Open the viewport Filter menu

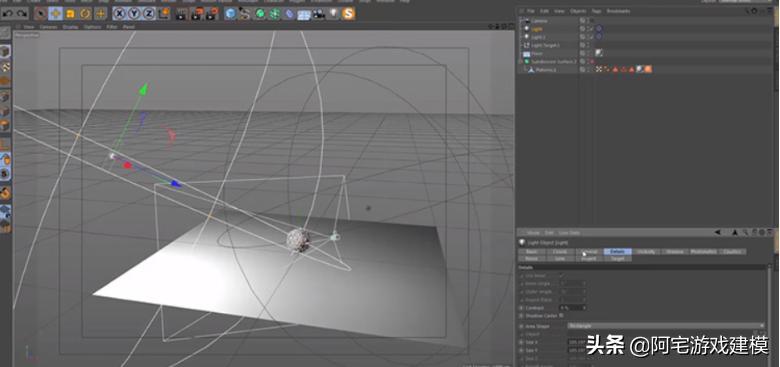pos(111,27)
